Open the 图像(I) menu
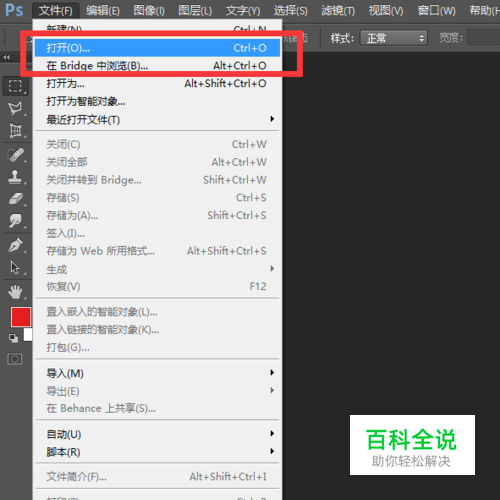 (149, 11)
